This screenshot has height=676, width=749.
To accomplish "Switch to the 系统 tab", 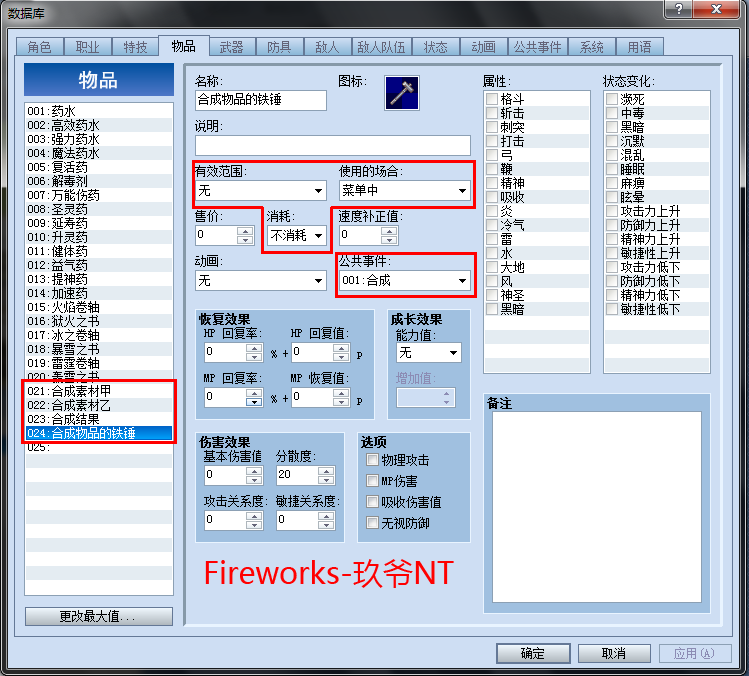I will pyautogui.click(x=591, y=47).
